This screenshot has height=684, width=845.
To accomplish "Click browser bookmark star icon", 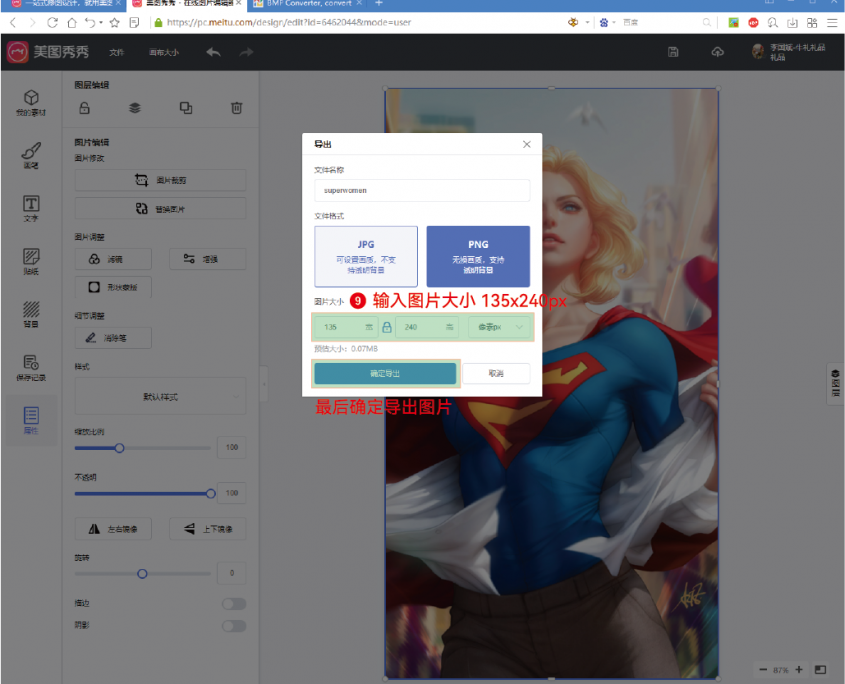I will pyautogui.click(x=114, y=23).
